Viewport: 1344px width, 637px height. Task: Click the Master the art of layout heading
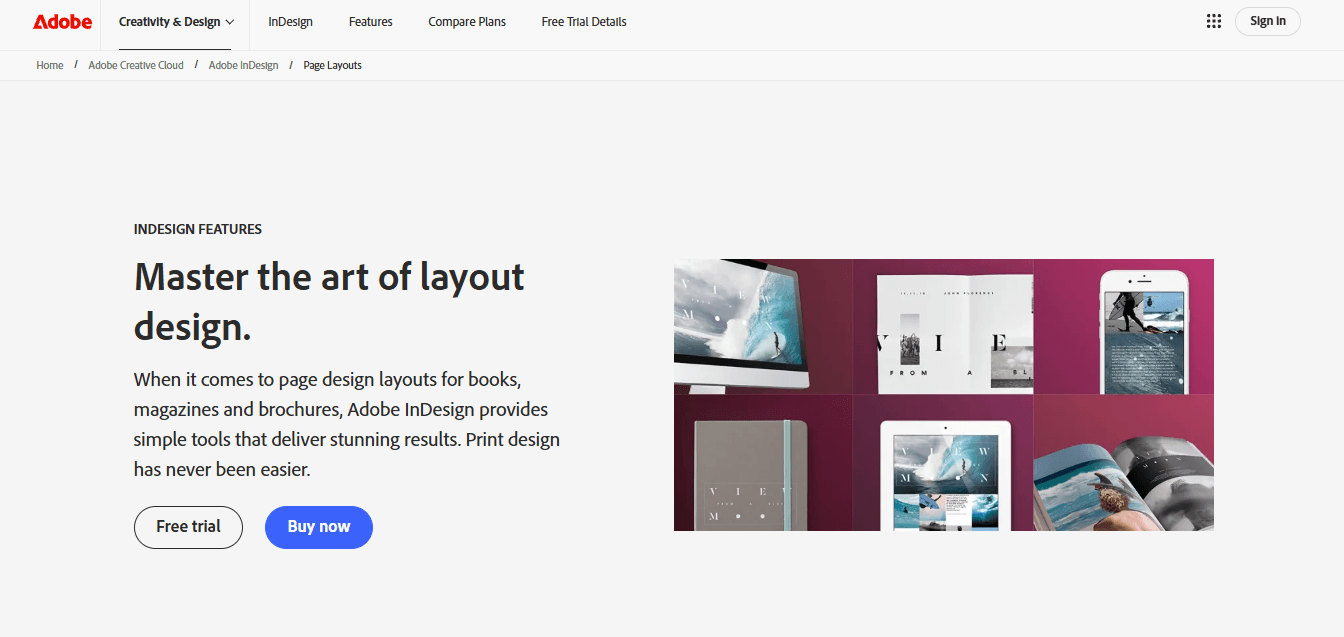[329, 301]
